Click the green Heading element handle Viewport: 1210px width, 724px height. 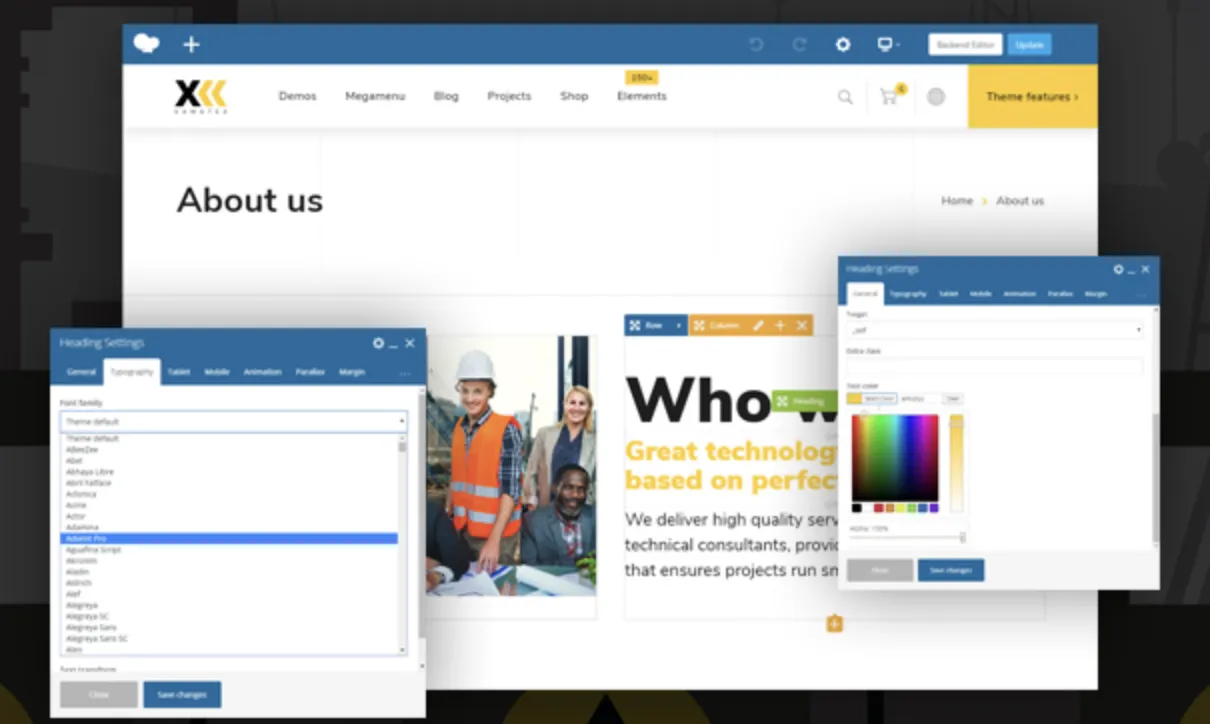803,401
